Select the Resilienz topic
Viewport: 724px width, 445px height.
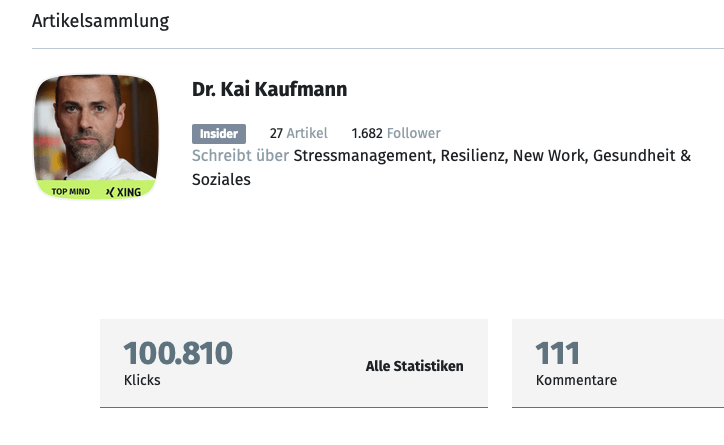coord(476,156)
